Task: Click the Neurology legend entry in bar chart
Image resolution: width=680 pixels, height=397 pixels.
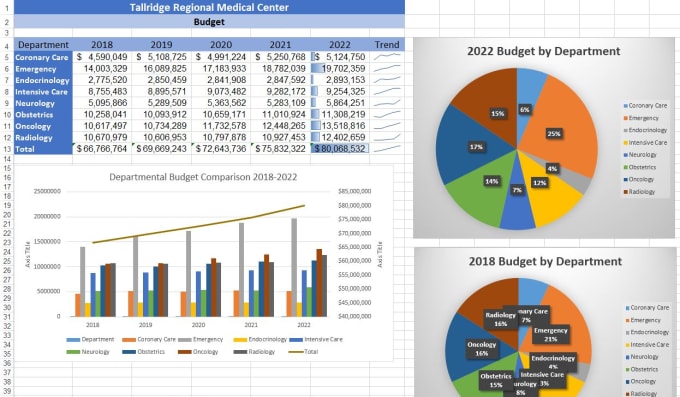Action: click(88, 352)
